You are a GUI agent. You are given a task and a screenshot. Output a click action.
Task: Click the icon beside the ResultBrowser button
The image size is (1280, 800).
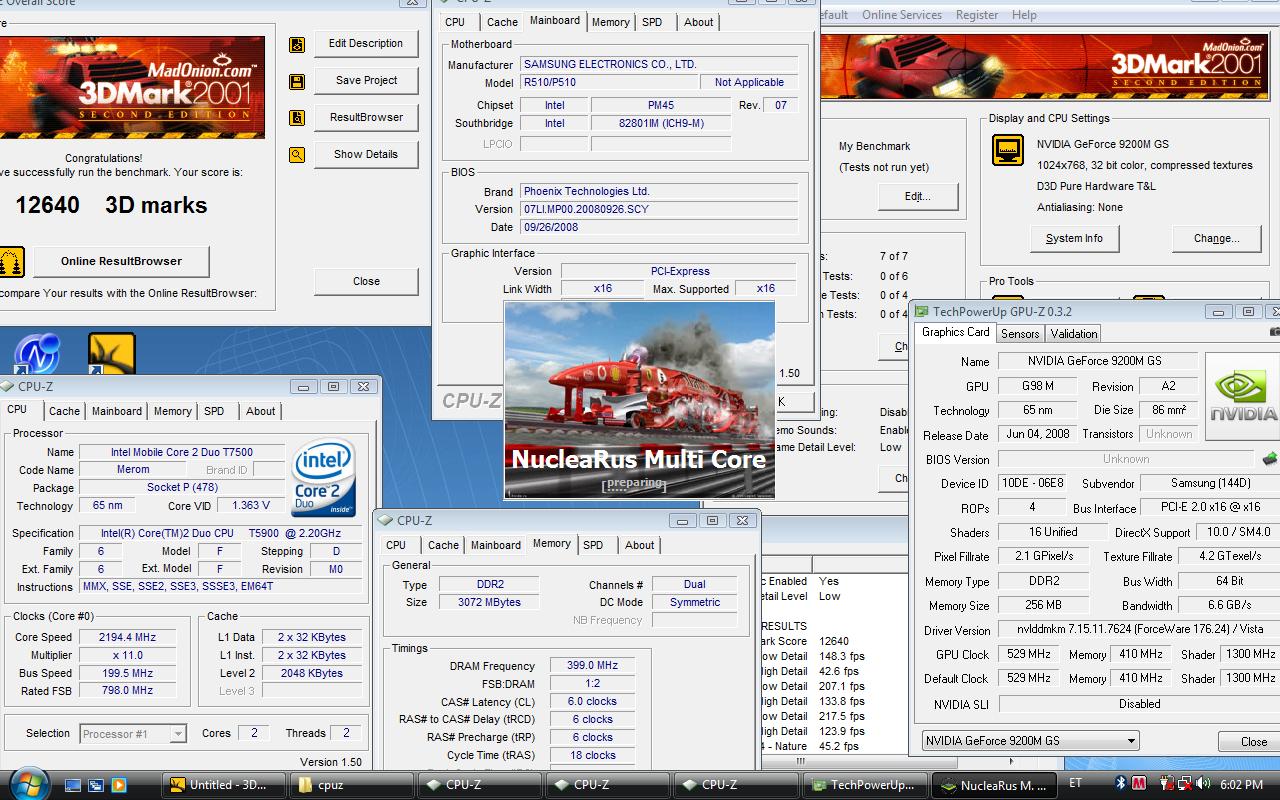pos(297,118)
